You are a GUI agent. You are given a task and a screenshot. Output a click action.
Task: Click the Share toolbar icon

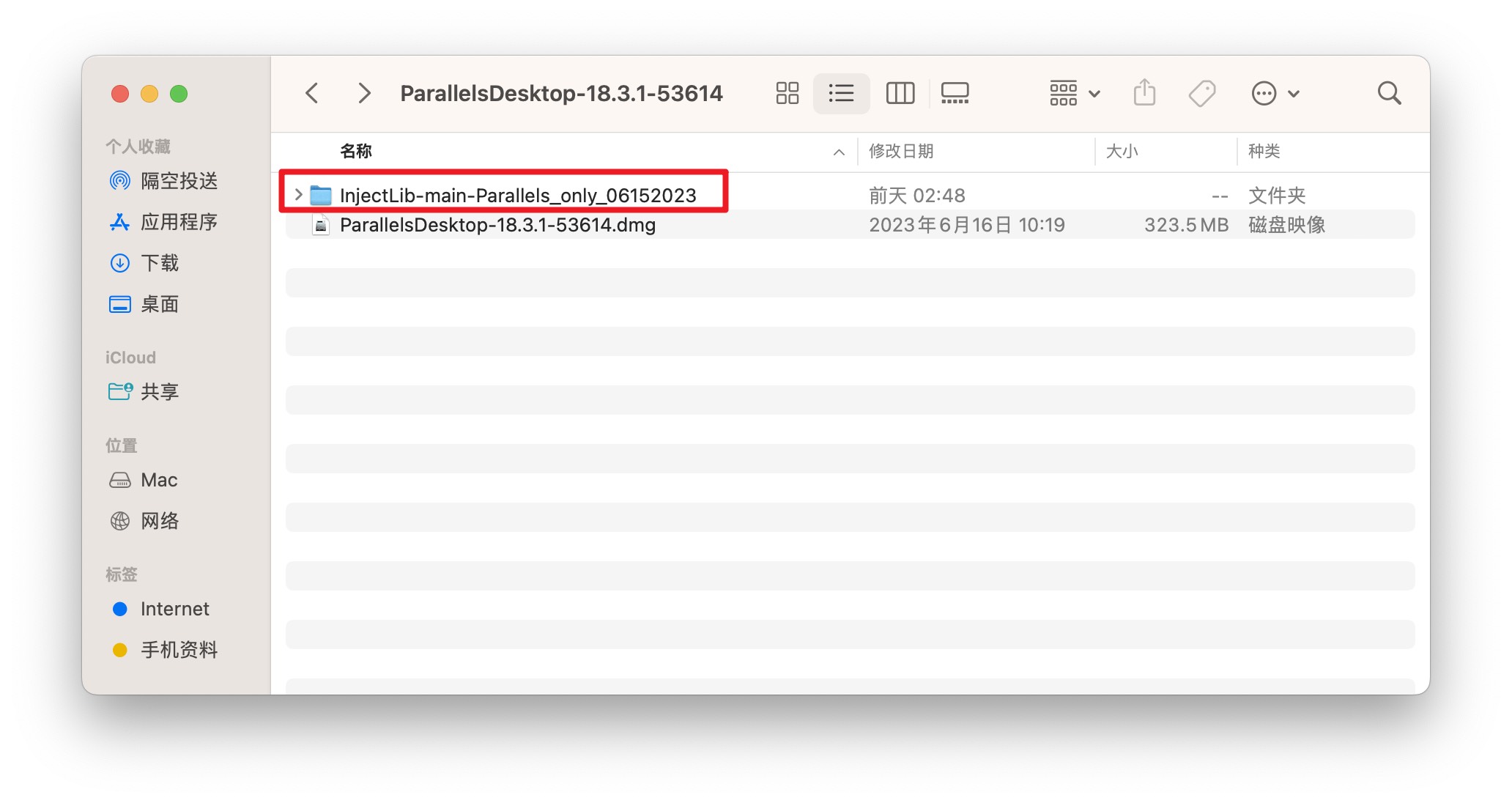1144,93
